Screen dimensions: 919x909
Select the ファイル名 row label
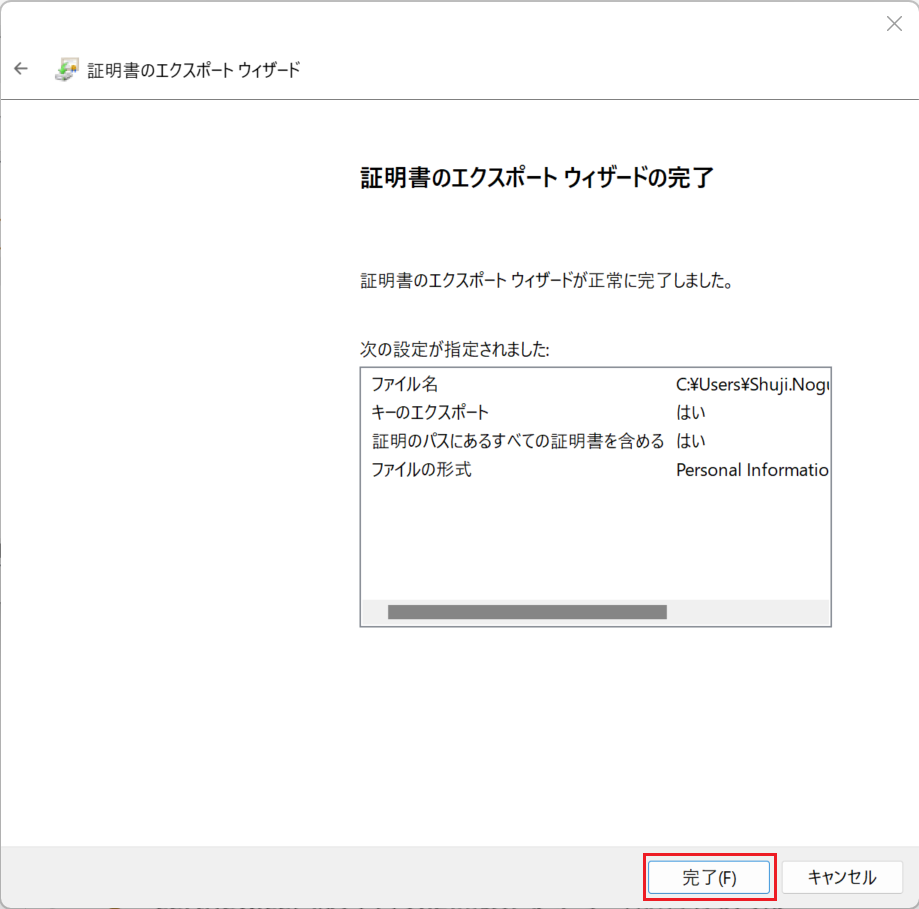(x=404, y=384)
